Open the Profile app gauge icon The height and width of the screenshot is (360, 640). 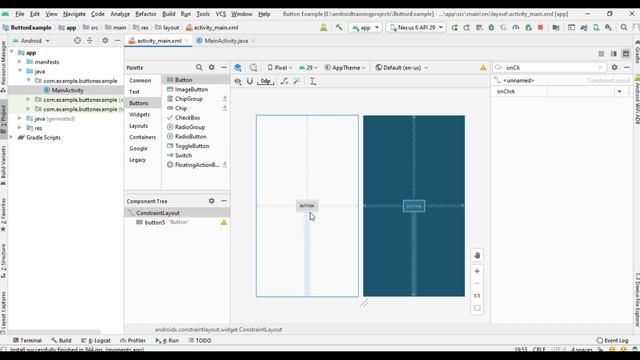[x=516, y=27]
